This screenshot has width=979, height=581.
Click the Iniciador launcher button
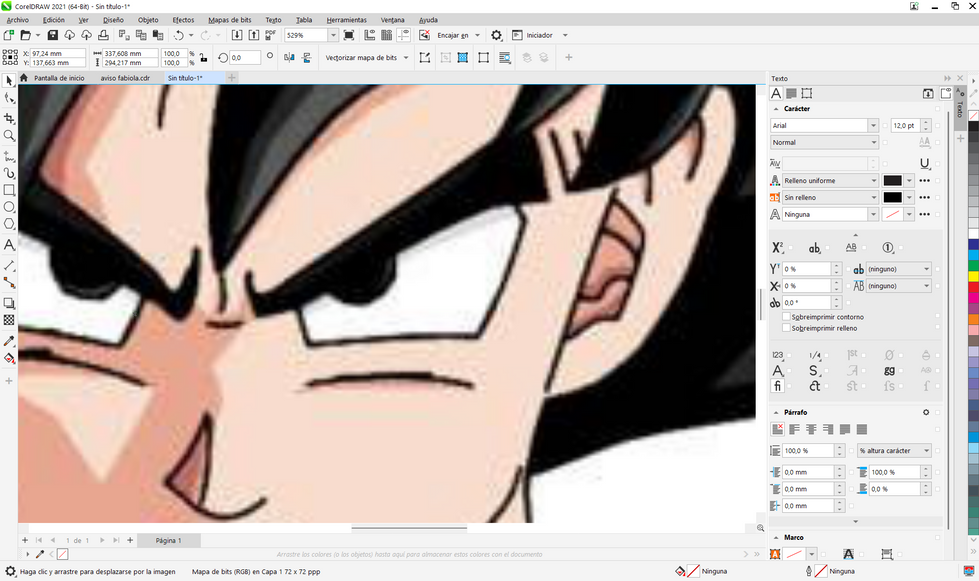tap(539, 36)
